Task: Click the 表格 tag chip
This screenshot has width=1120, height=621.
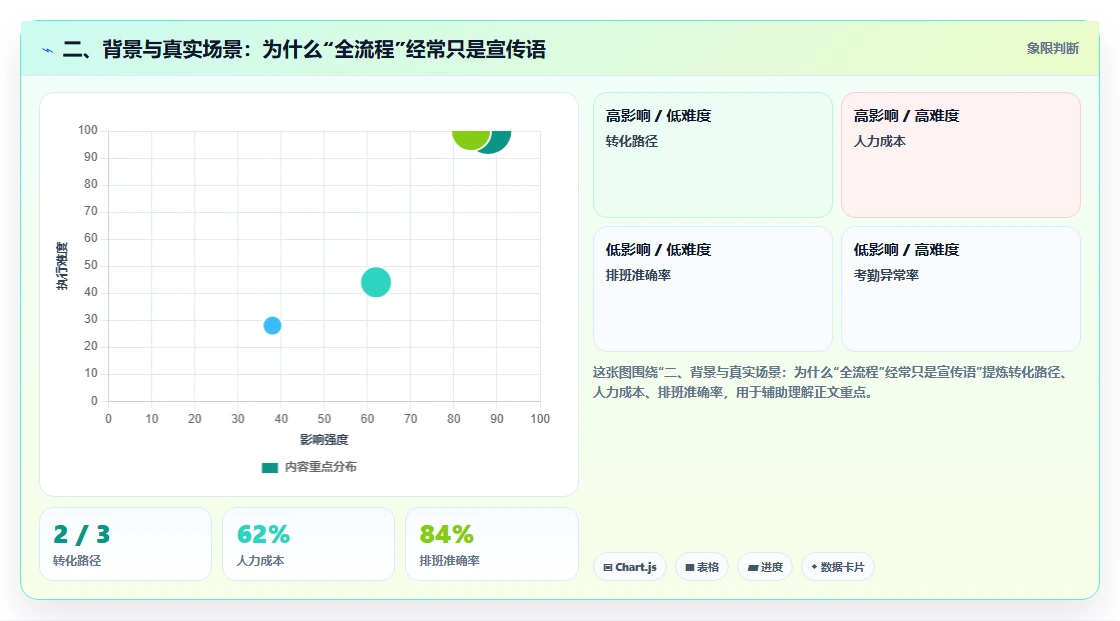Action: (702, 567)
